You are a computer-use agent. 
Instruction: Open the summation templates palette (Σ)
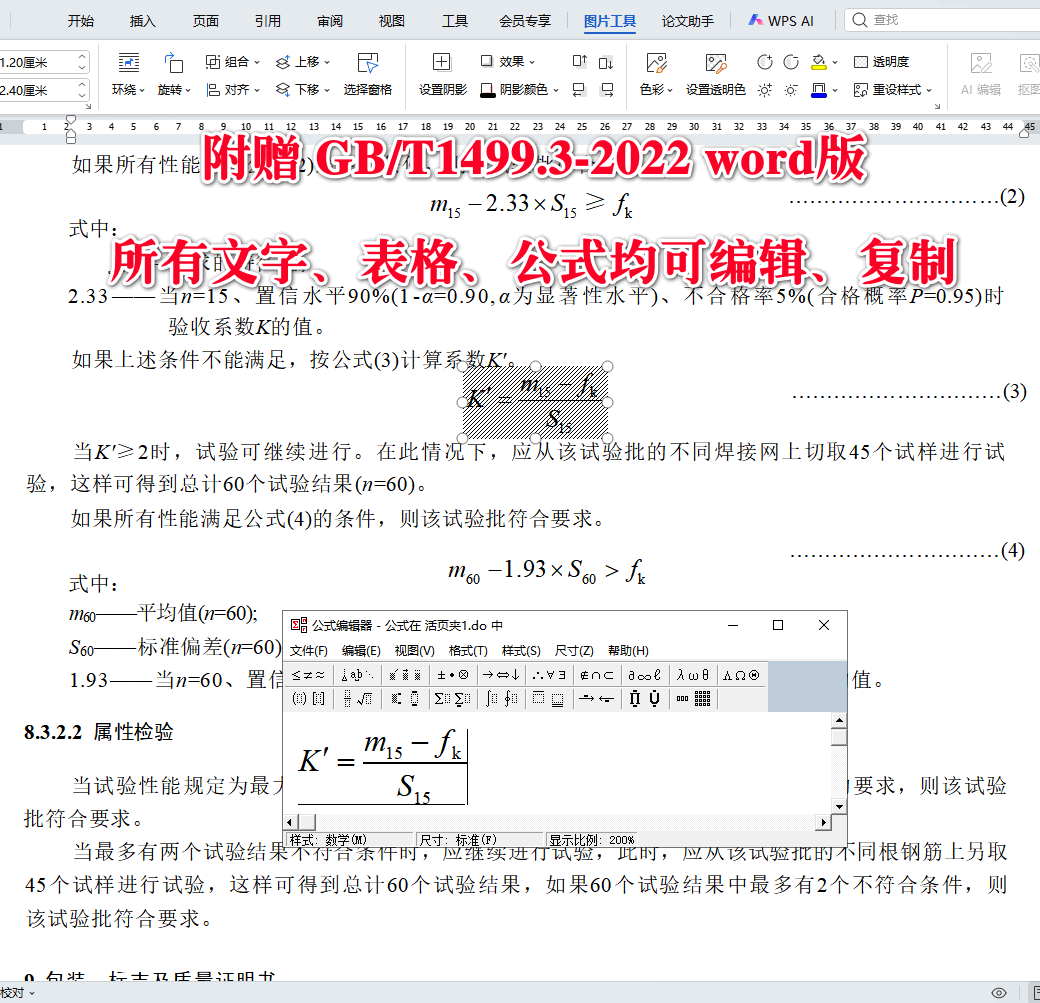tap(452, 699)
